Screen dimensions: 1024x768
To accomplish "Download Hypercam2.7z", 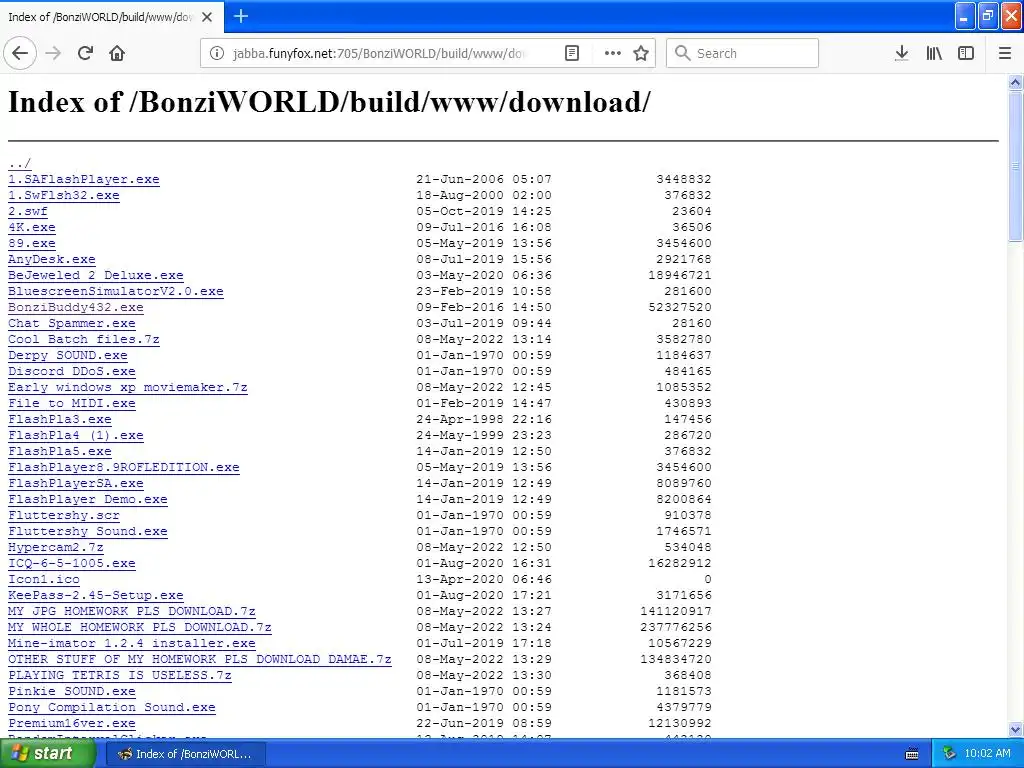I will 56,547.
